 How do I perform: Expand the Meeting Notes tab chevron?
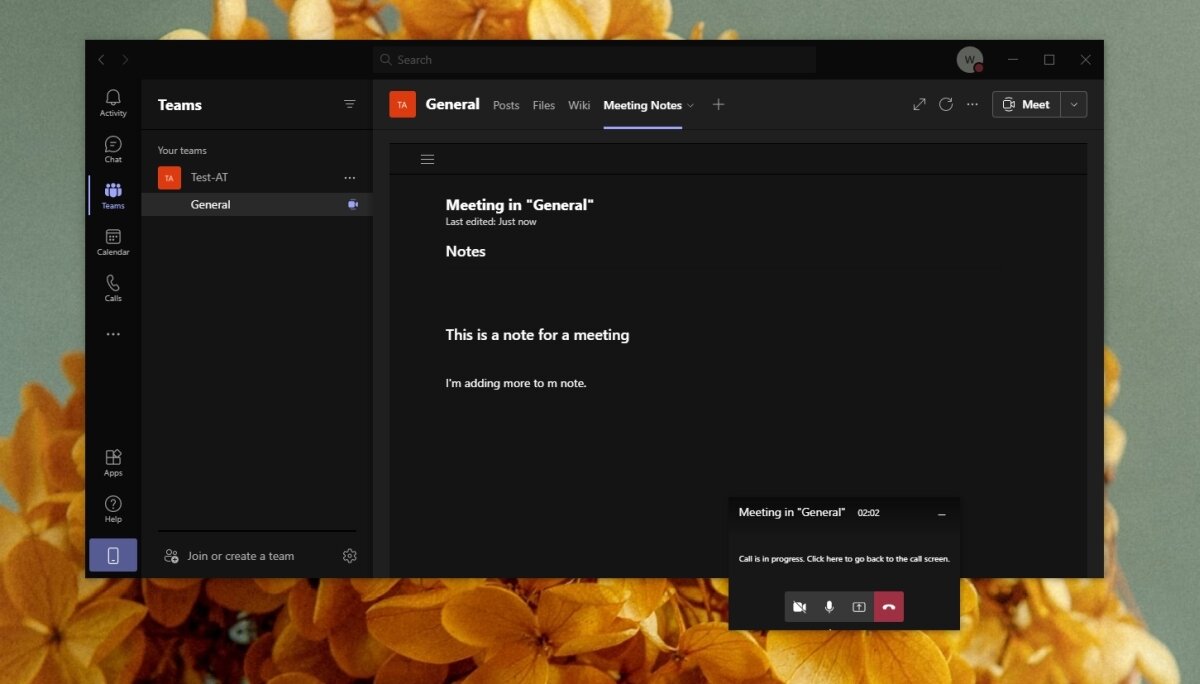tap(690, 105)
